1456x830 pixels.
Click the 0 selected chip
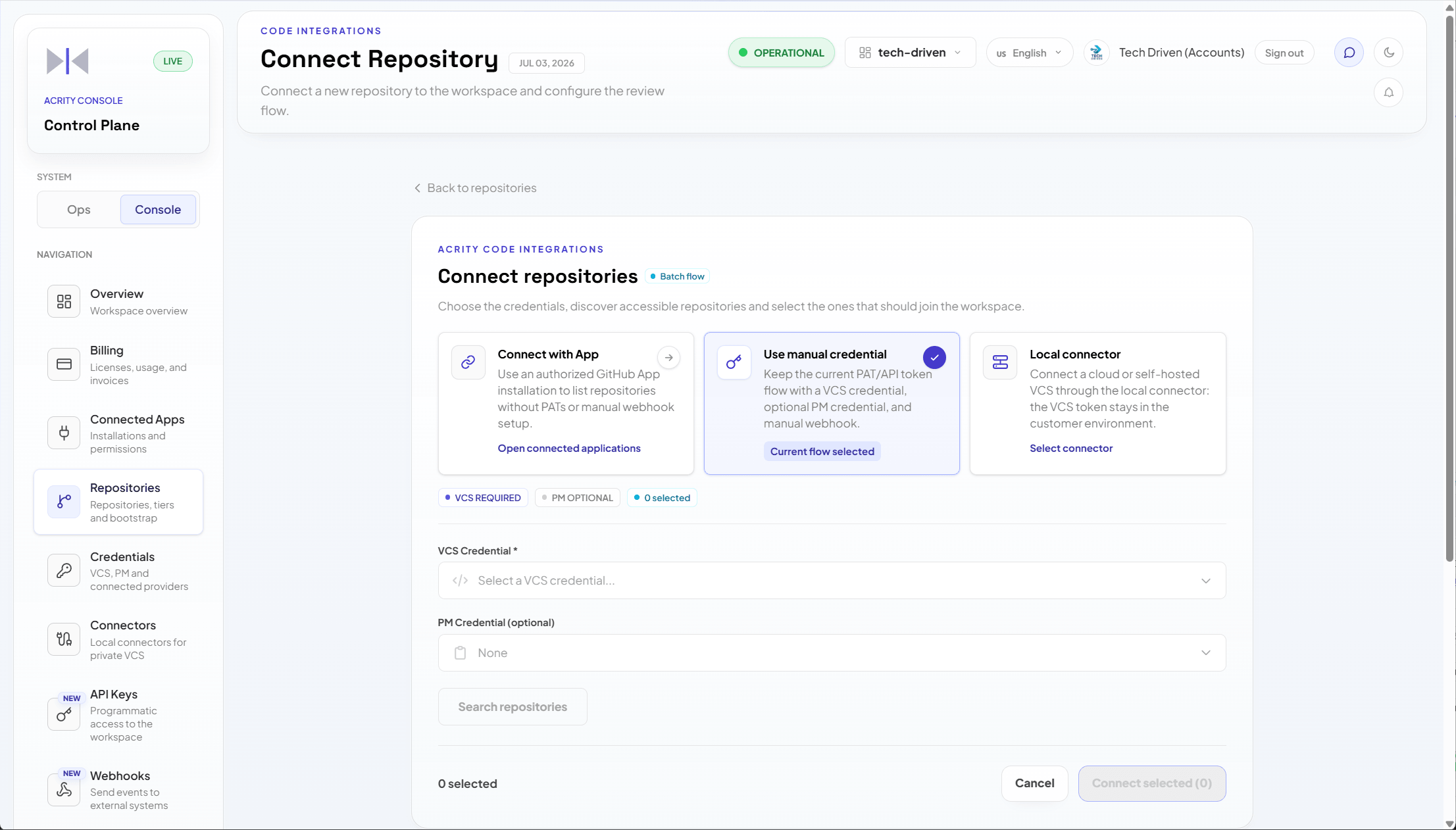pos(662,498)
